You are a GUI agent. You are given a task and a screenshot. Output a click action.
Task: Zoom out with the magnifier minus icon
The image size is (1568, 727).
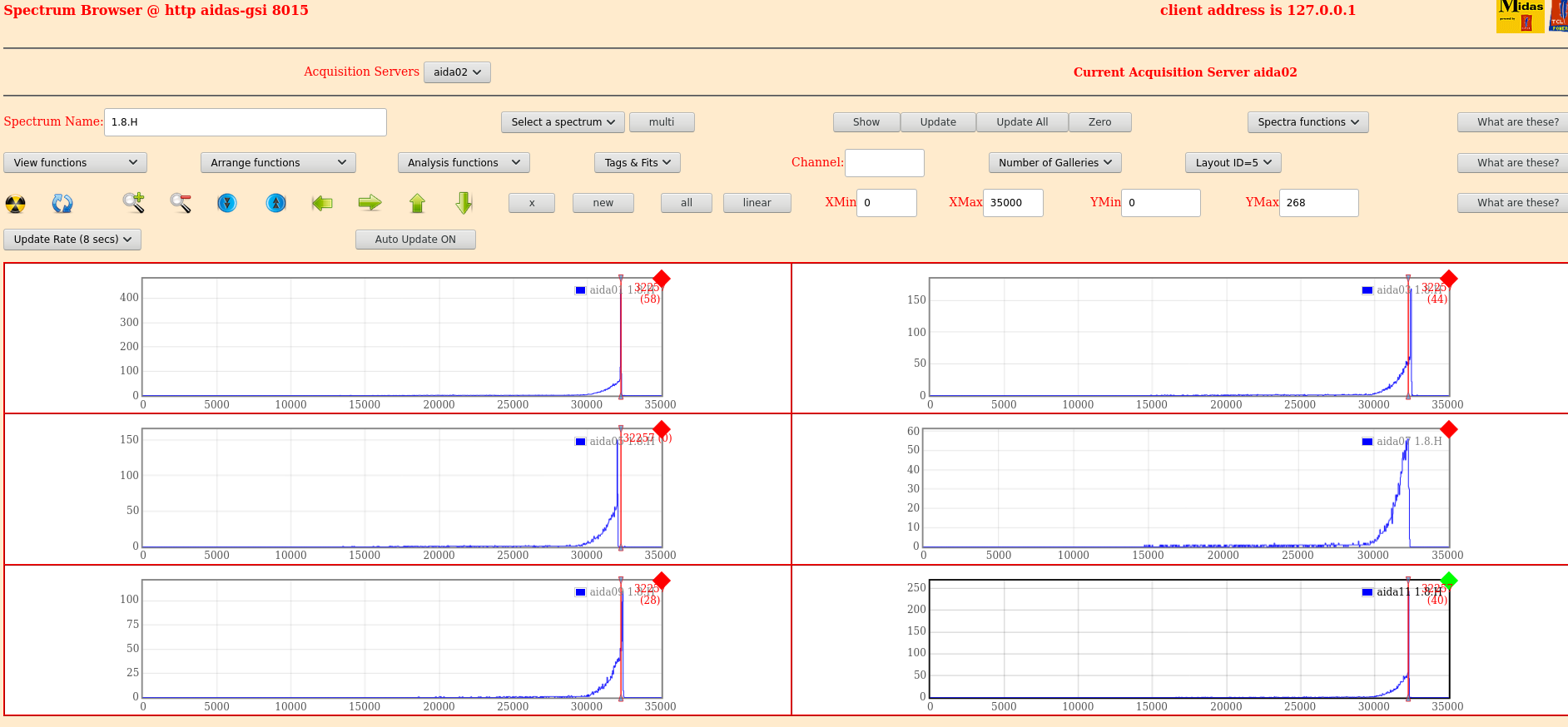click(181, 202)
